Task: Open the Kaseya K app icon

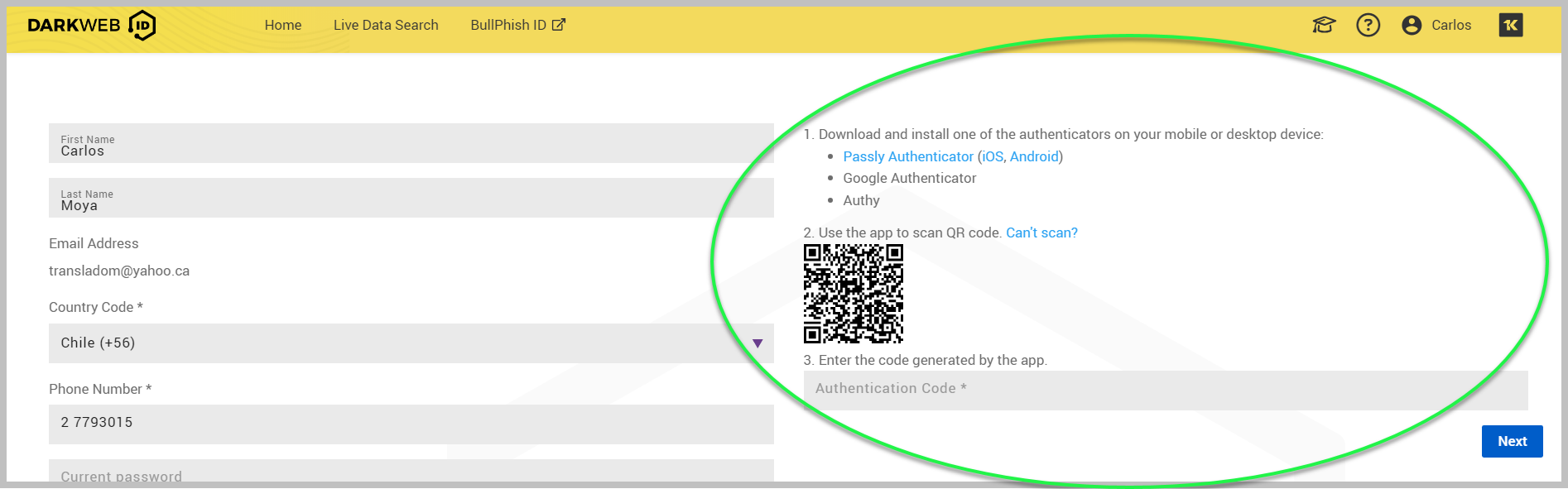Action: tap(1510, 26)
